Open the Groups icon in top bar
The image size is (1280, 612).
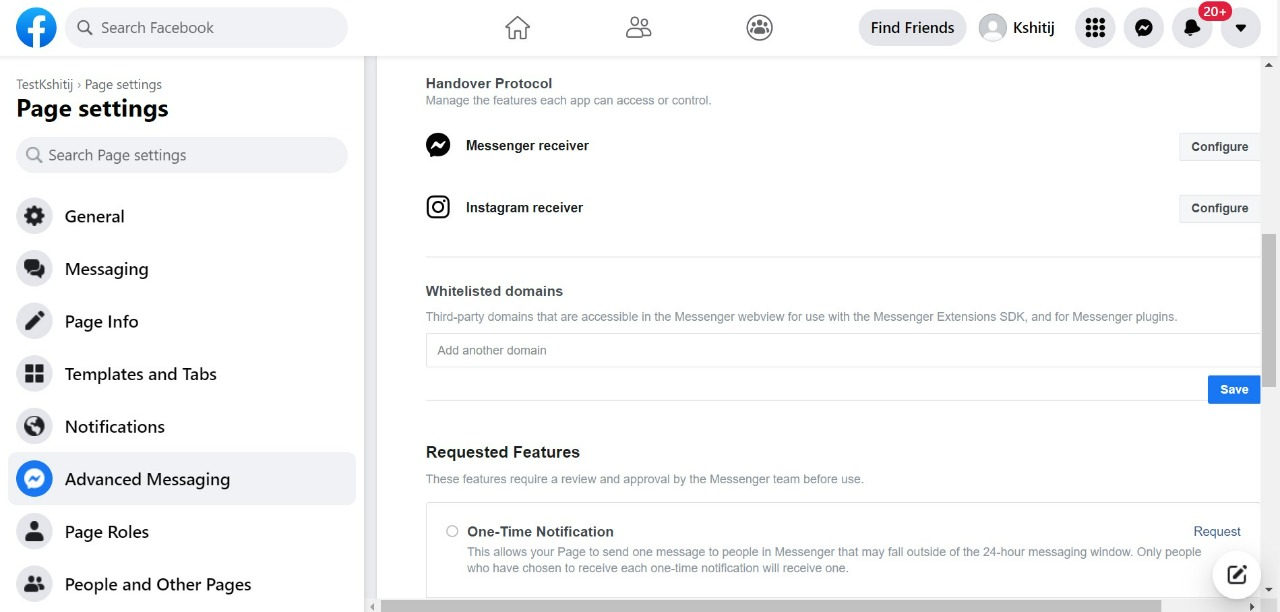point(759,28)
